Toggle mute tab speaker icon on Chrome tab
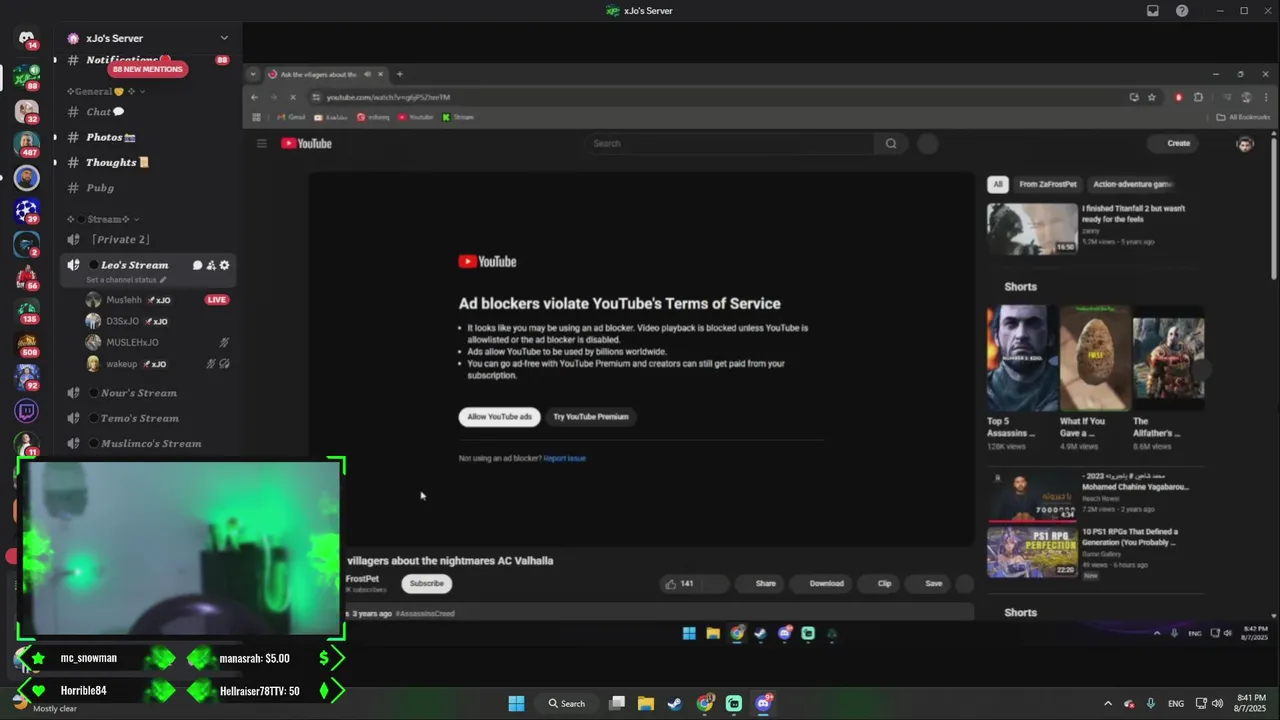Screen dimensions: 1280x720 pos(367,74)
